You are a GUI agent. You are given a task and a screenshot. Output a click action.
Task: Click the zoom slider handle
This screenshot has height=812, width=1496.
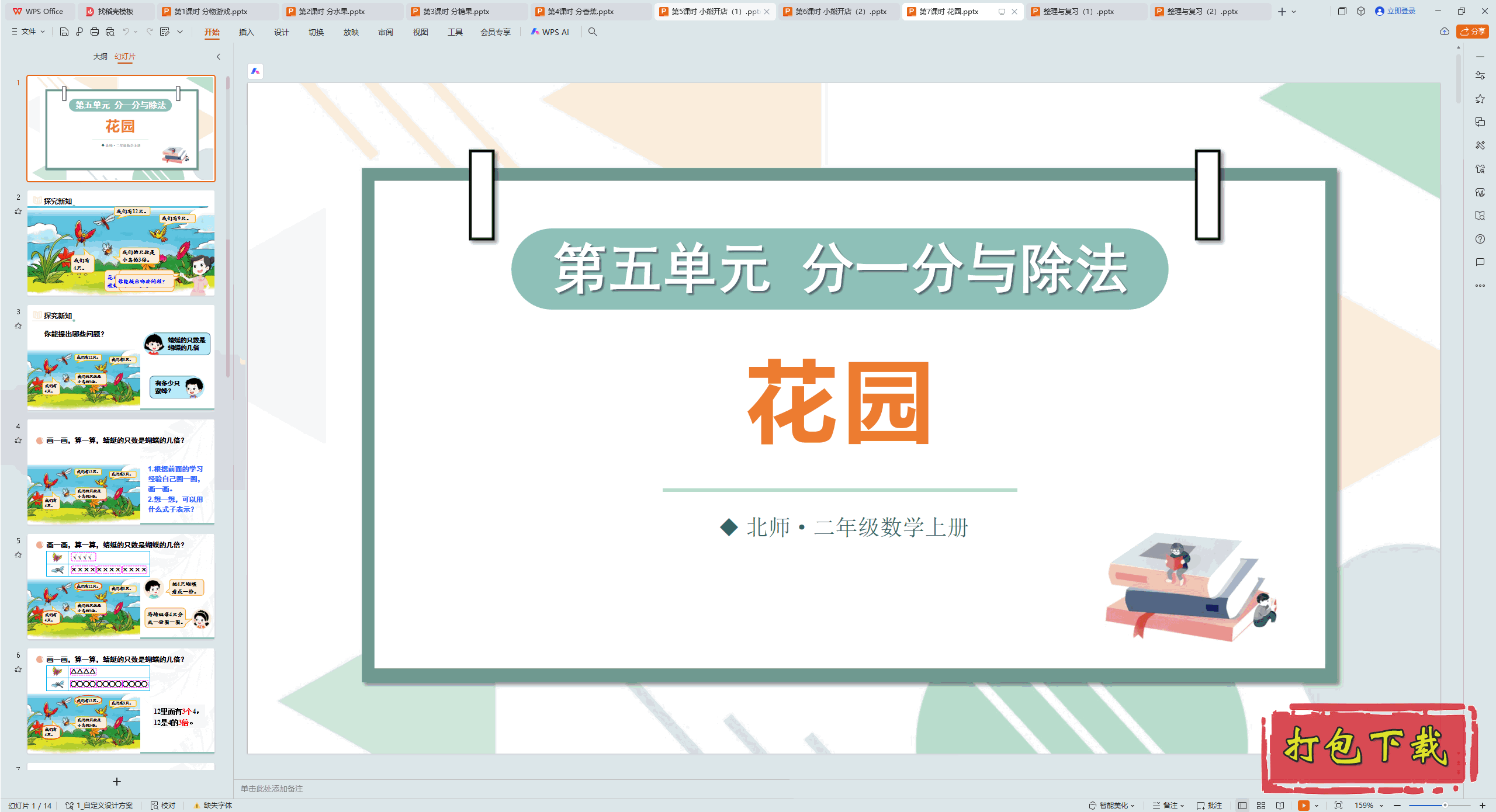pos(1445,806)
